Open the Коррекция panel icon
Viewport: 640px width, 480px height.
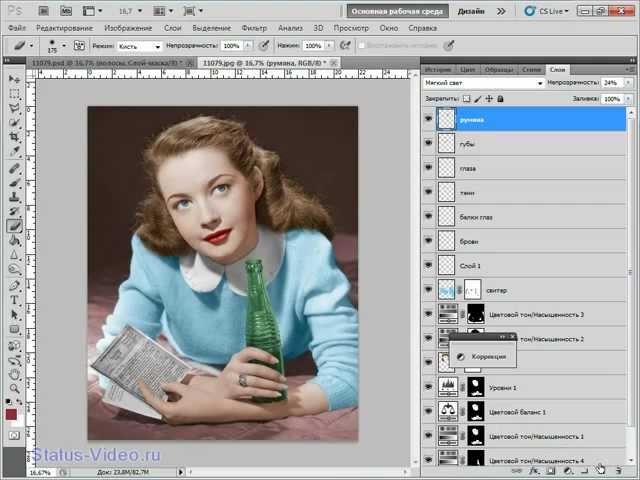click(460, 356)
